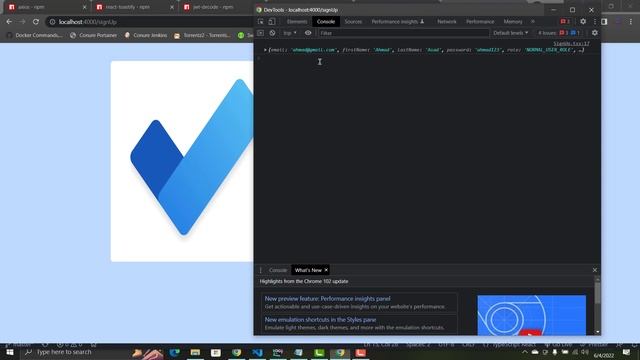Open the Conure Portainer bookmark
The width and height of the screenshot is (640, 360).
pyautogui.click(x=93, y=36)
